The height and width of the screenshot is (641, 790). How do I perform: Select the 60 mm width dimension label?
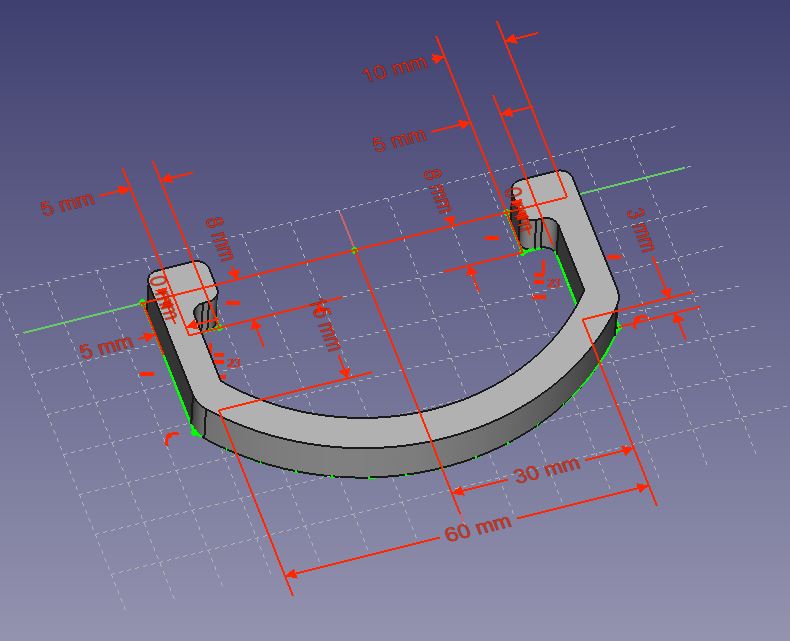tap(478, 528)
